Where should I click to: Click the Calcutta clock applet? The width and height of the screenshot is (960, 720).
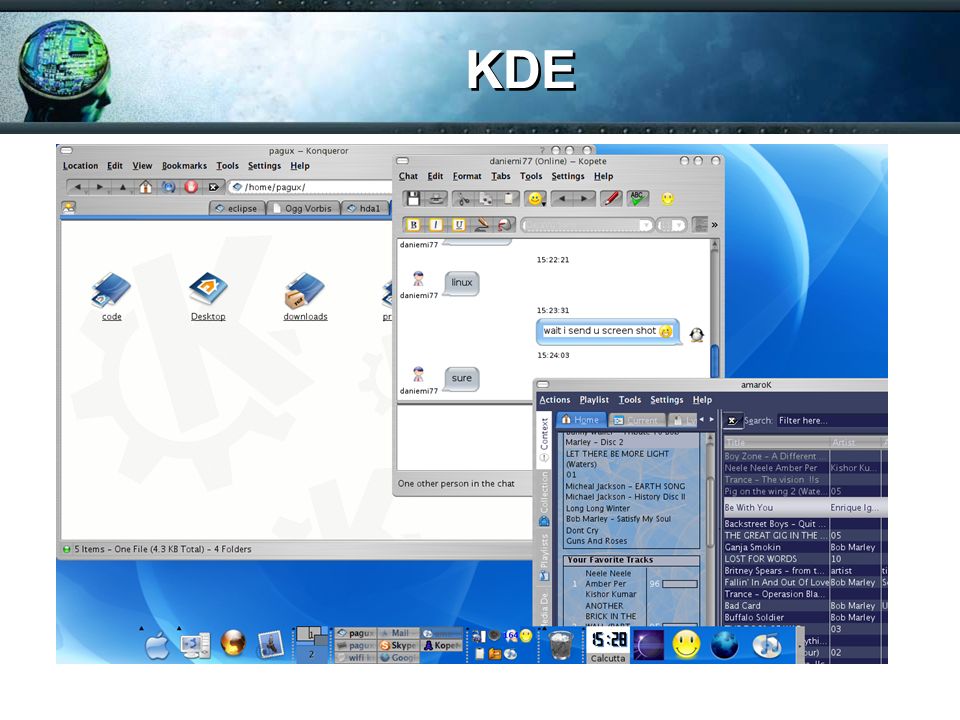pos(608,646)
